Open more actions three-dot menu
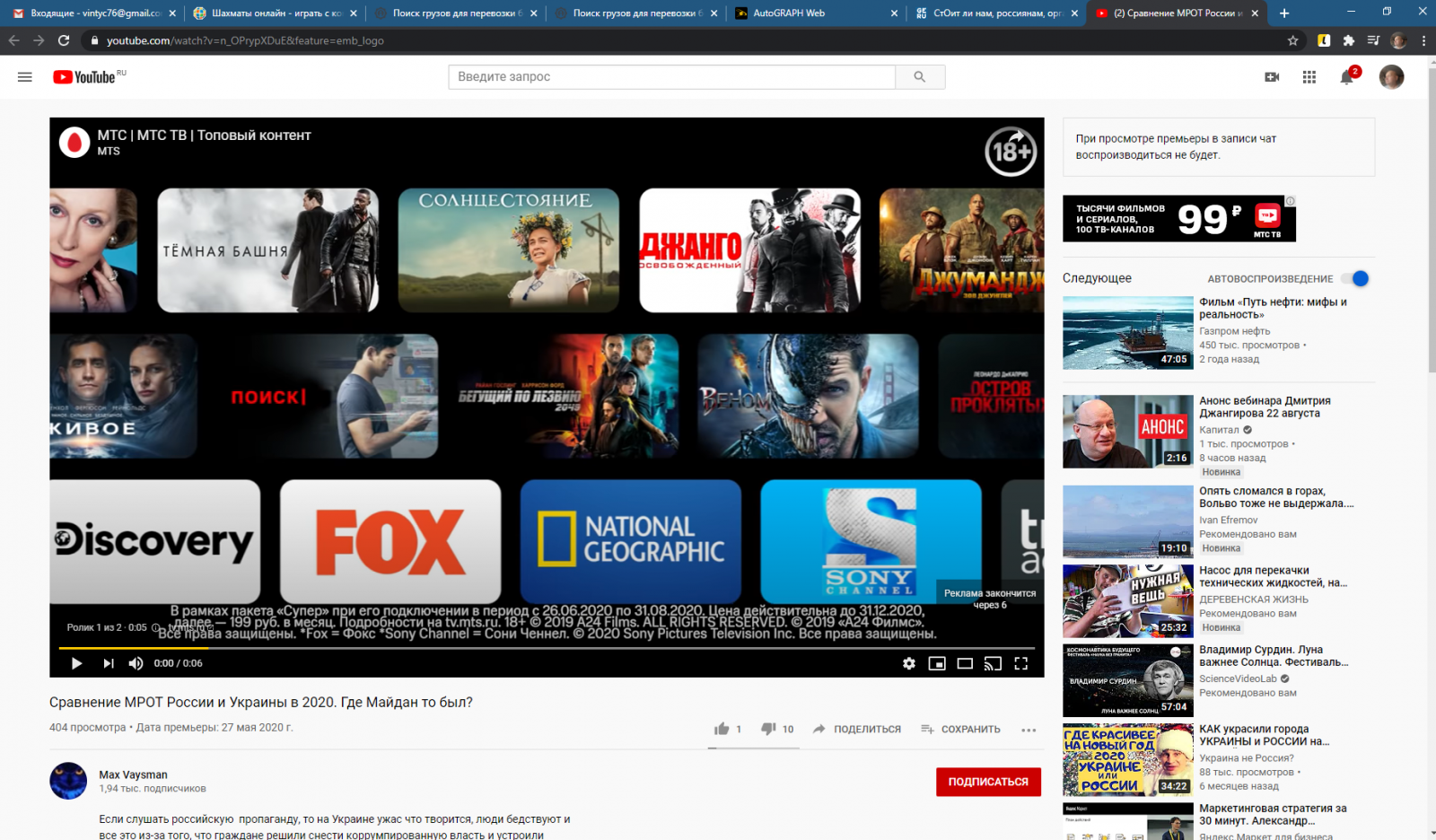 [1029, 730]
